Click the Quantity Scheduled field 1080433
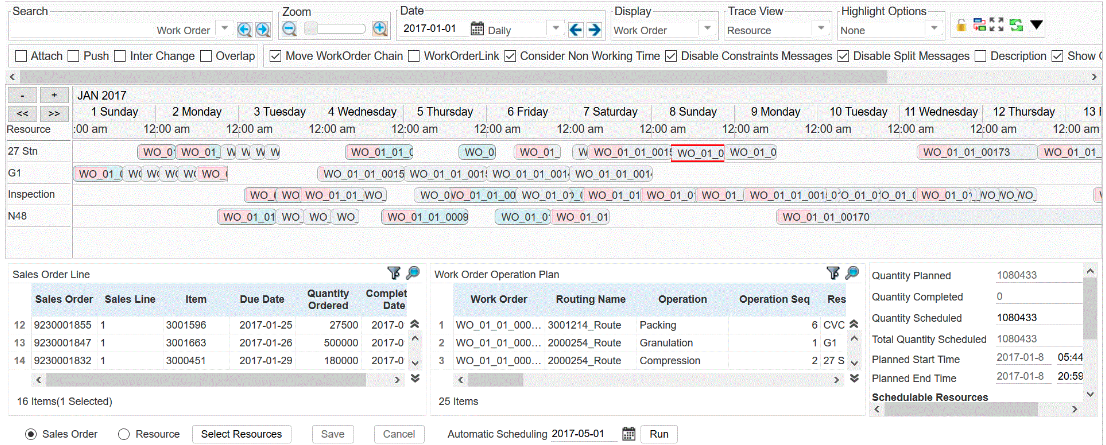 (1038, 317)
